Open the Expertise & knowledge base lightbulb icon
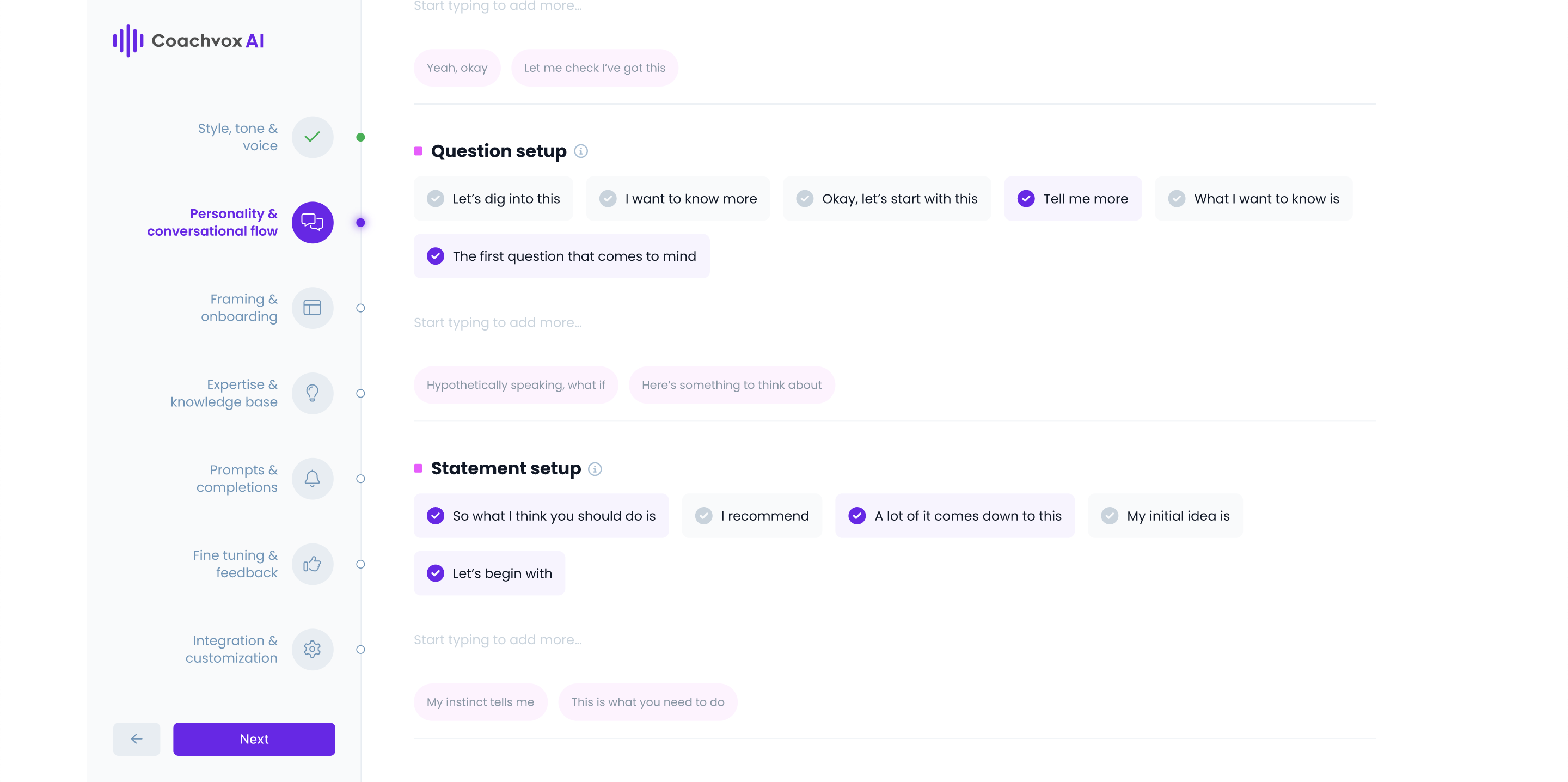 click(x=313, y=393)
